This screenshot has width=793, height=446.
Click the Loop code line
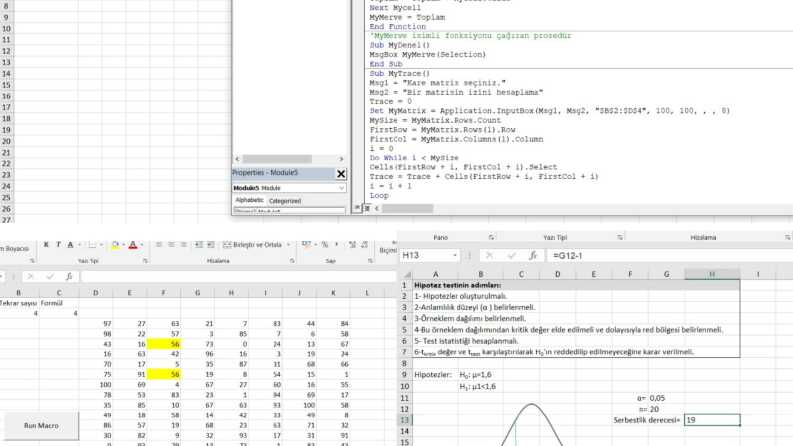(379, 196)
